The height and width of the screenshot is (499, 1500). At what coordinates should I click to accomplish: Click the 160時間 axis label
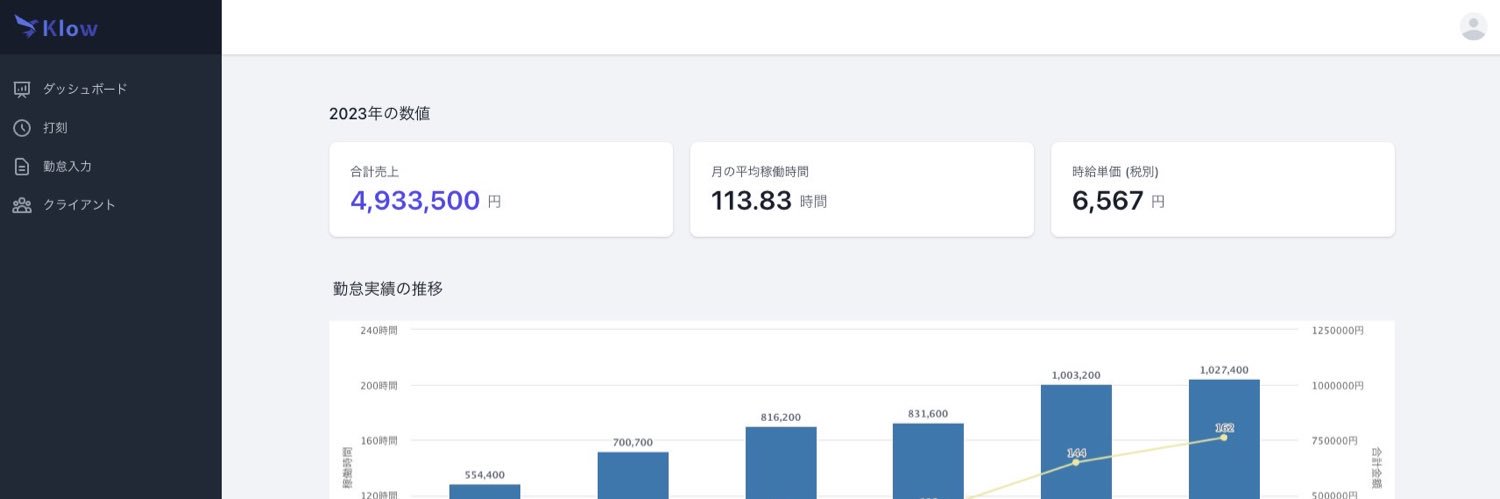(x=379, y=440)
